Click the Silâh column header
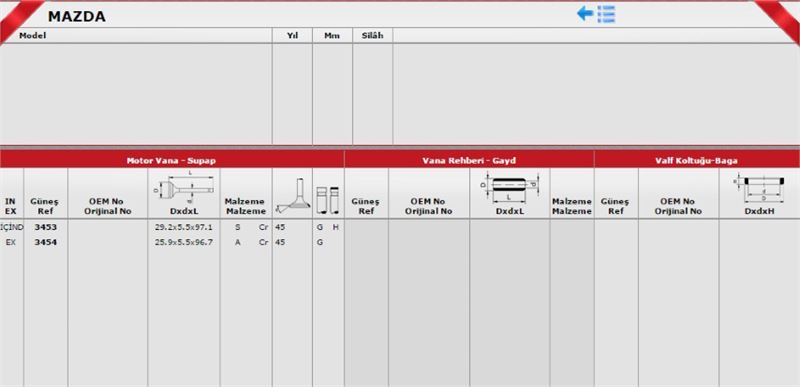 (372, 36)
